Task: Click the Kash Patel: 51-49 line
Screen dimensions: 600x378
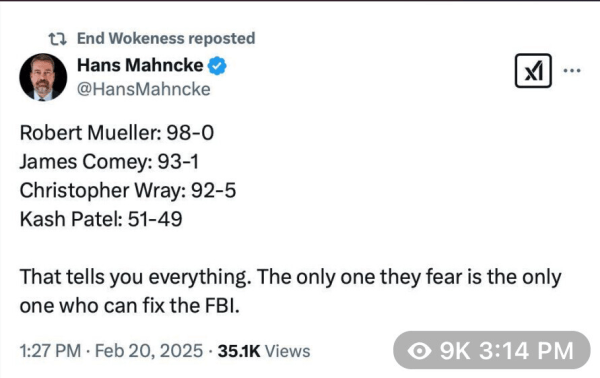Action: point(101,219)
